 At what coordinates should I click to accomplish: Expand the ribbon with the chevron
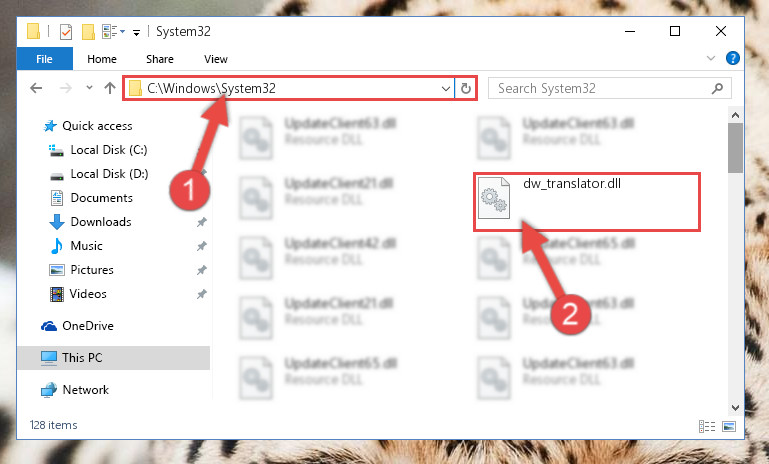click(711, 58)
